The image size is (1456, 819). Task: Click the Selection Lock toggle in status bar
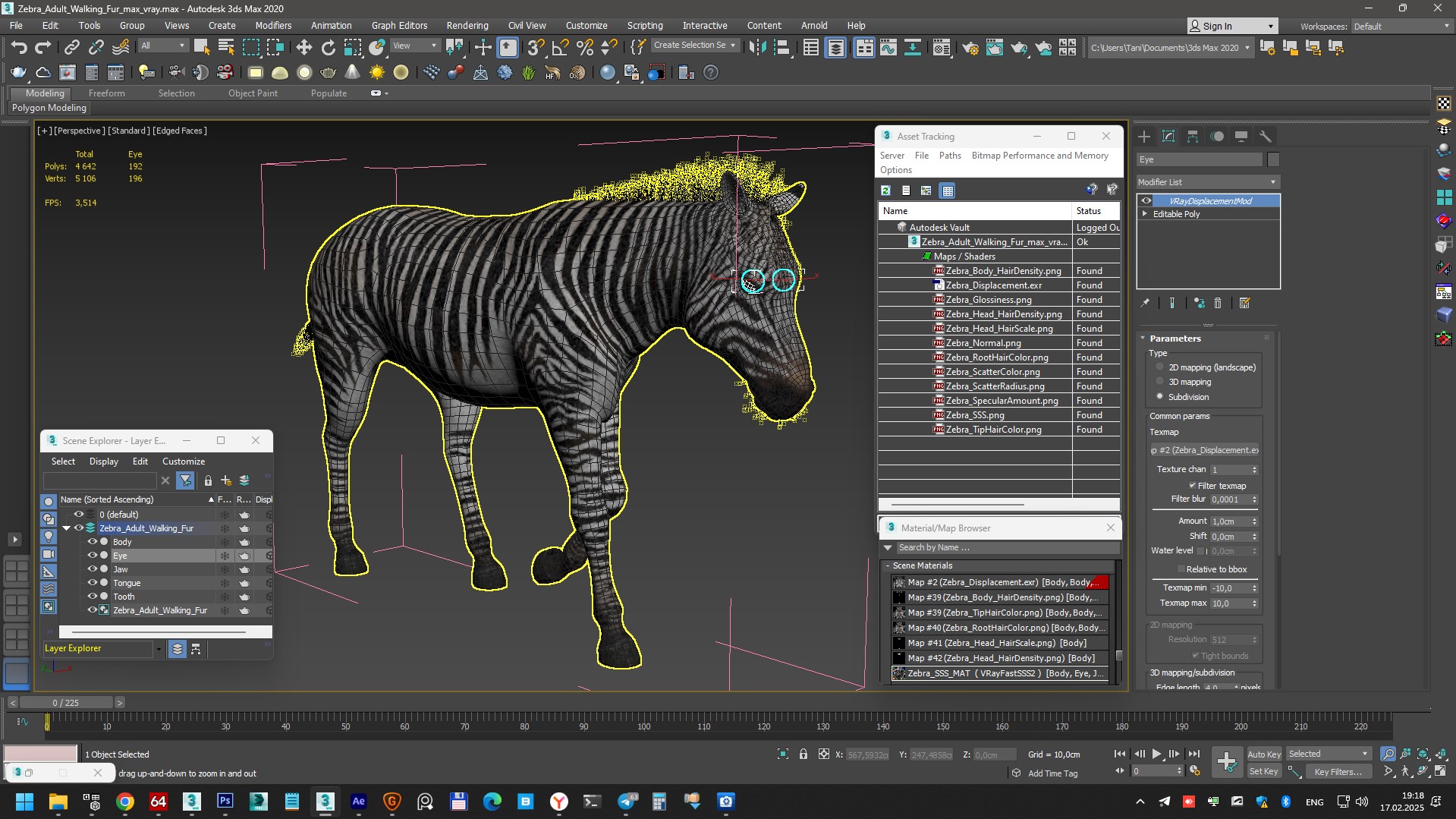(x=803, y=754)
